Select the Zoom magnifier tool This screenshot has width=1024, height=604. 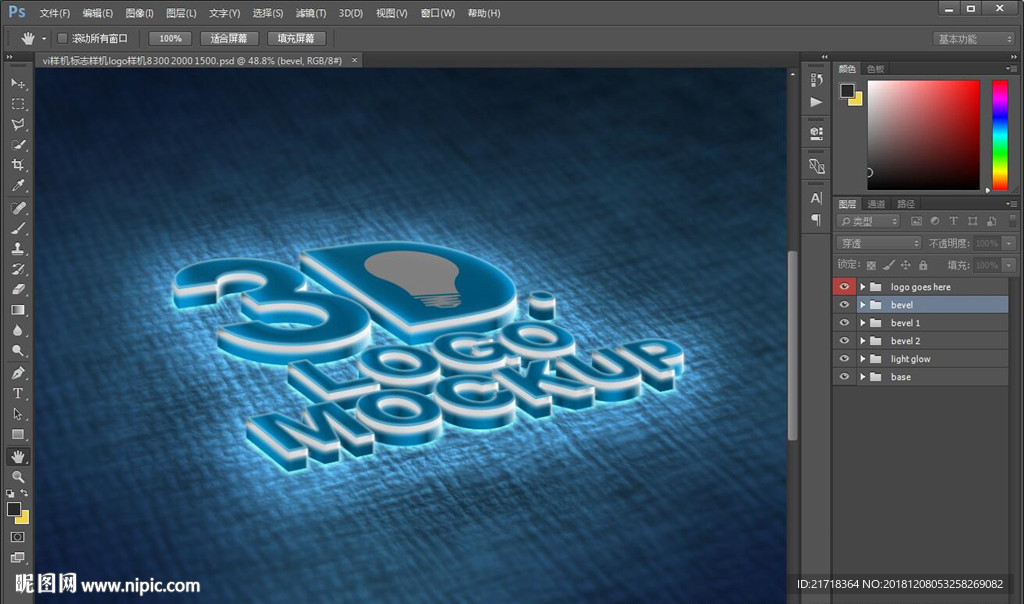coord(18,477)
